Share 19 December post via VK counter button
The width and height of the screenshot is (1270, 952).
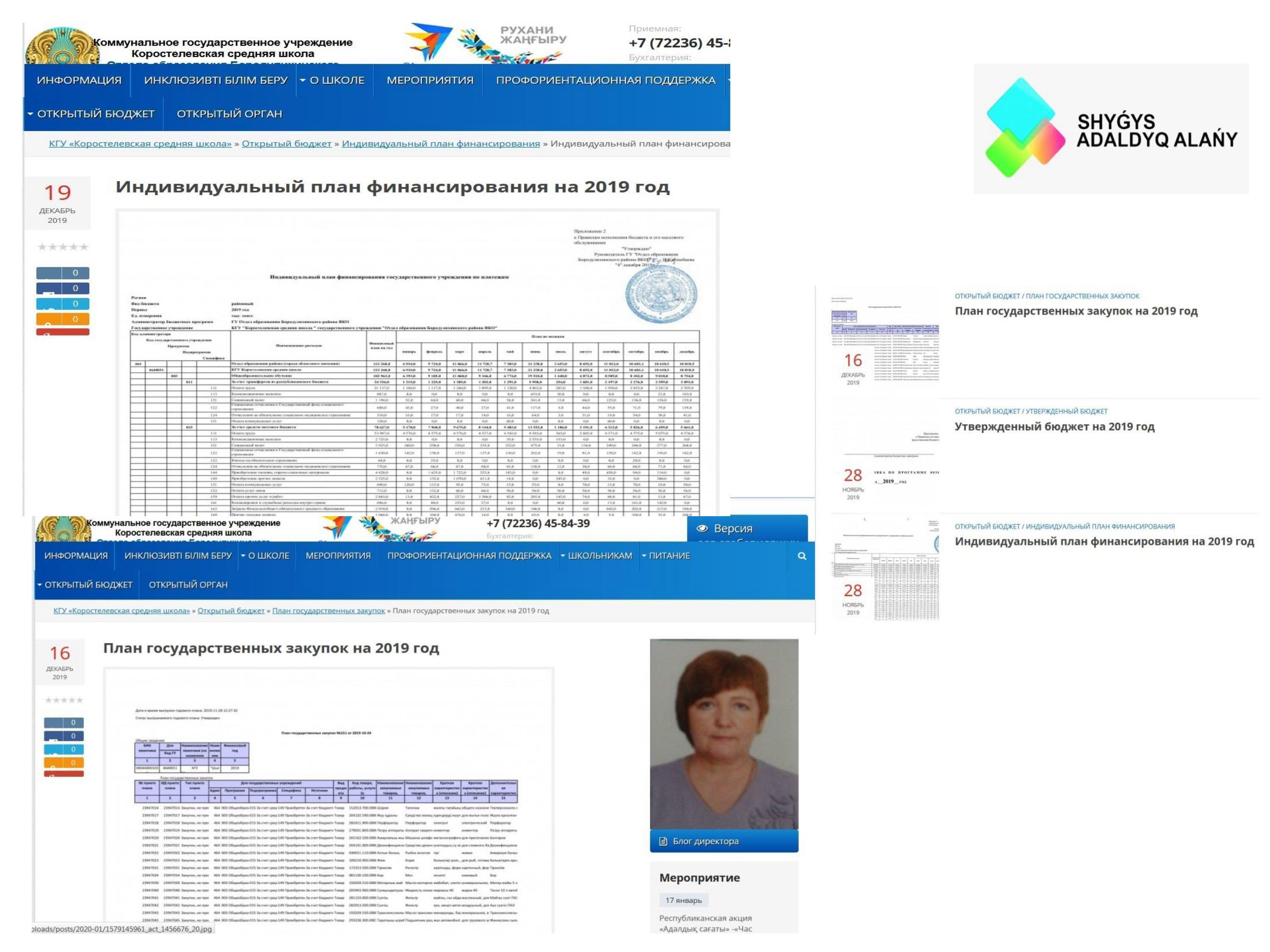pos(63,273)
